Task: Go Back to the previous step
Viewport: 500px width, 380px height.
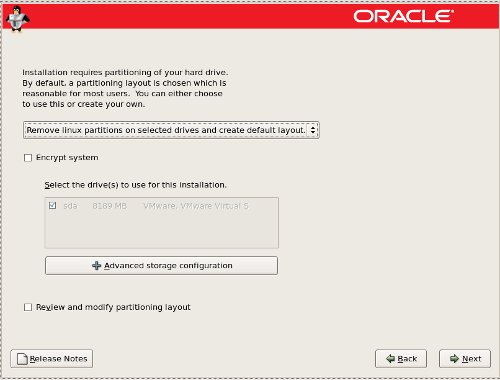Action: coord(401,359)
